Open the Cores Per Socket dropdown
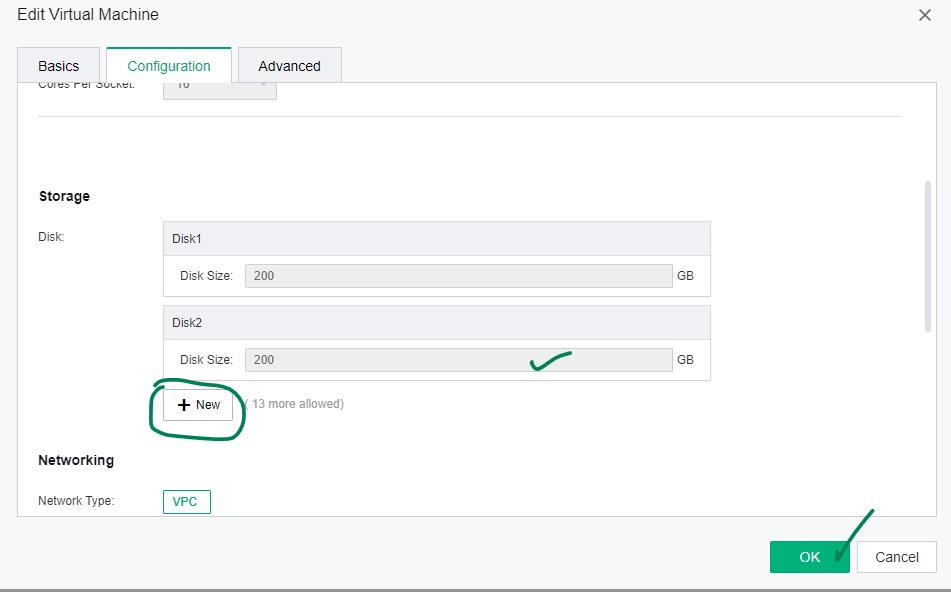 (220, 91)
